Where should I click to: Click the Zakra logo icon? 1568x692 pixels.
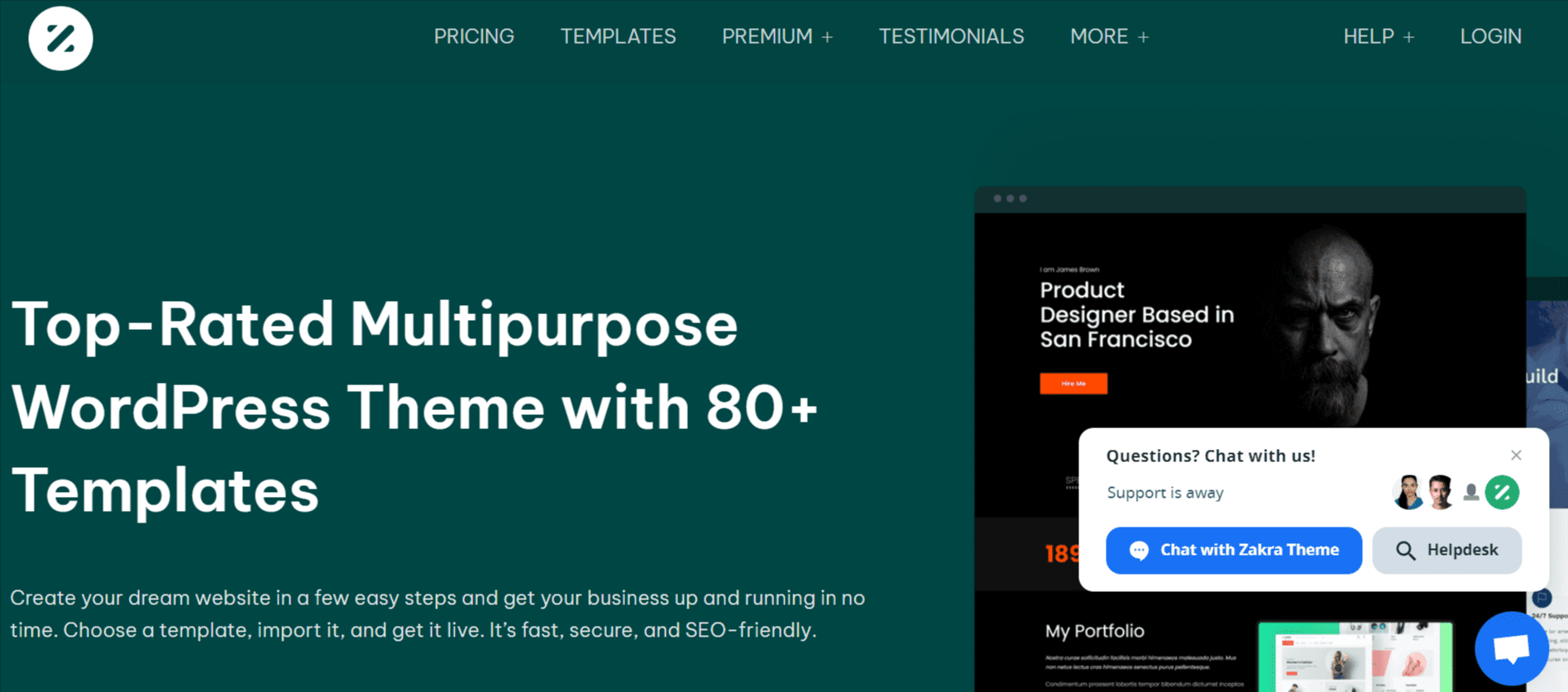point(60,38)
